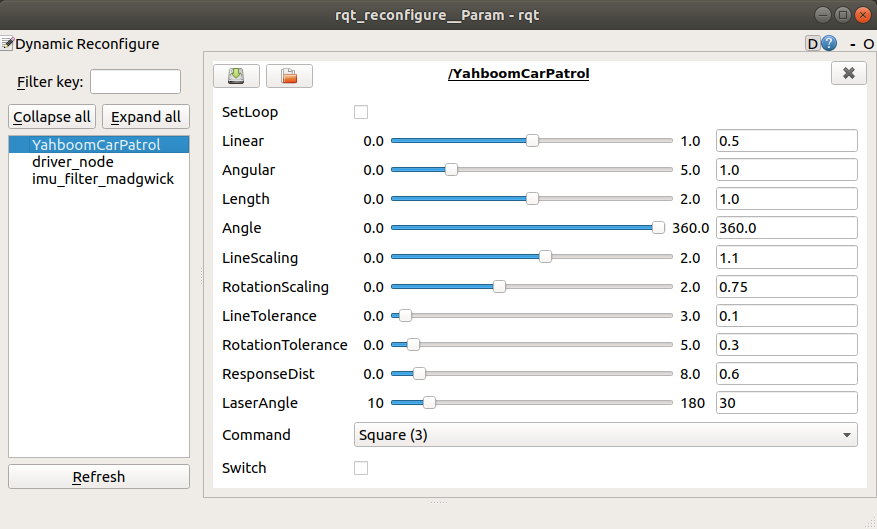Enable the SetLoop checkbox

361,112
